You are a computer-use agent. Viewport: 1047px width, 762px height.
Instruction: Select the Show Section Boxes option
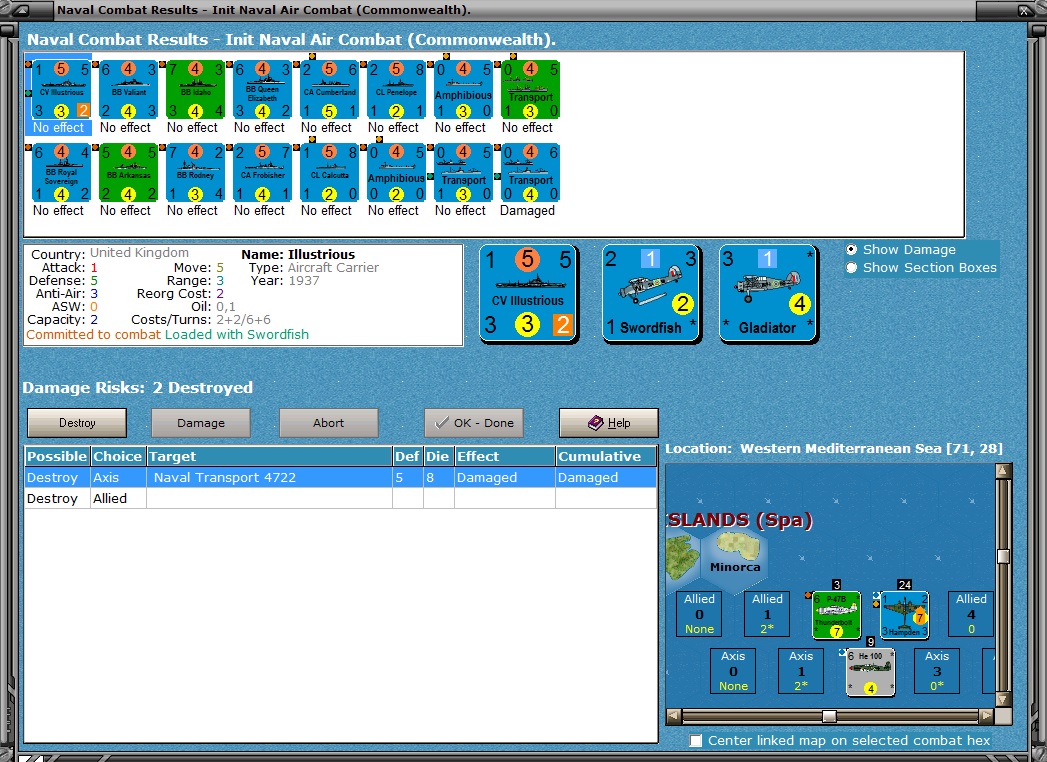[x=851, y=268]
